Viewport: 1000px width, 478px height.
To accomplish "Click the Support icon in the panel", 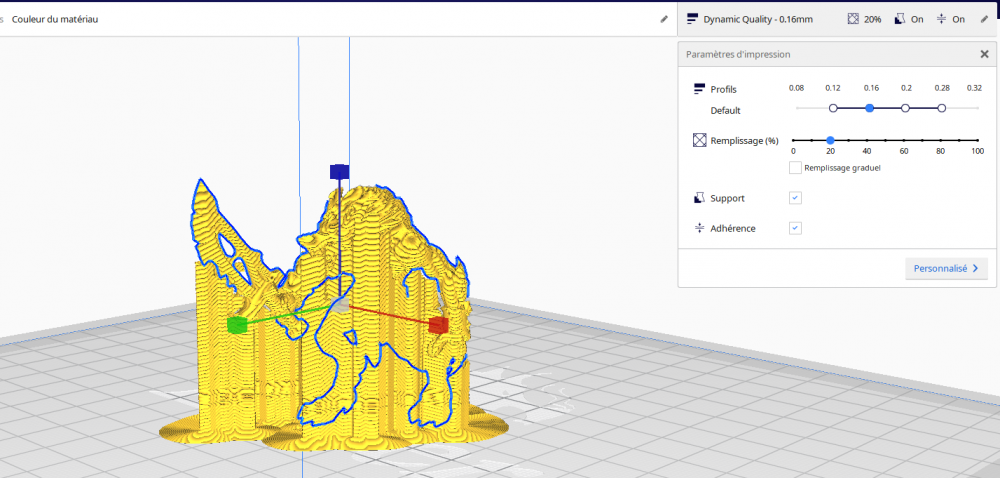I will [x=699, y=198].
